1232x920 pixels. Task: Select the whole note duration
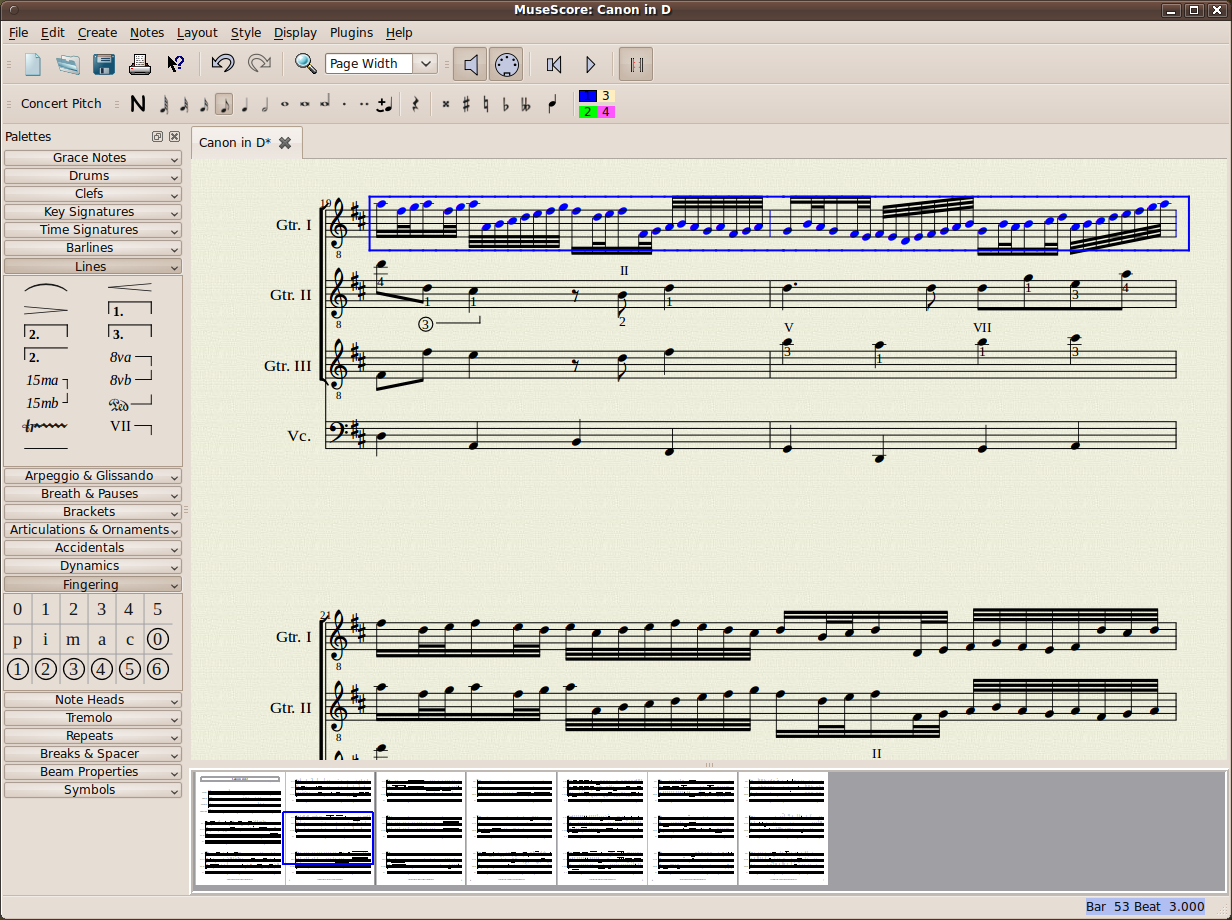click(283, 103)
